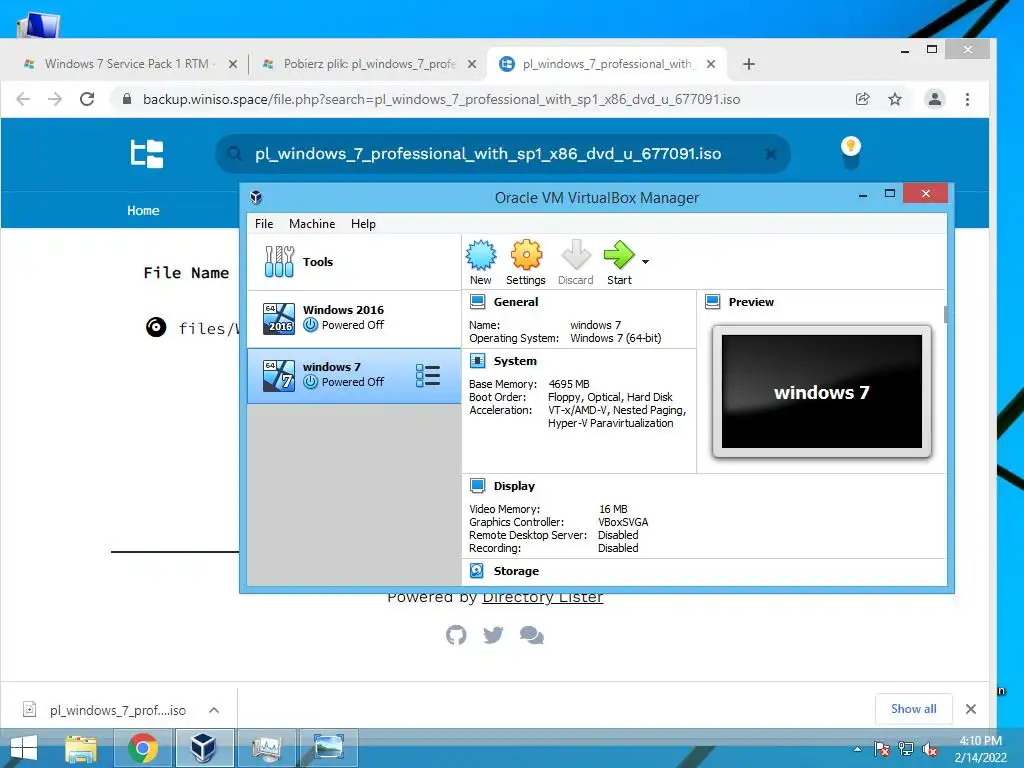Open File Explorer from taskbar
1024x768 pixels.
(x=81, y=748)
